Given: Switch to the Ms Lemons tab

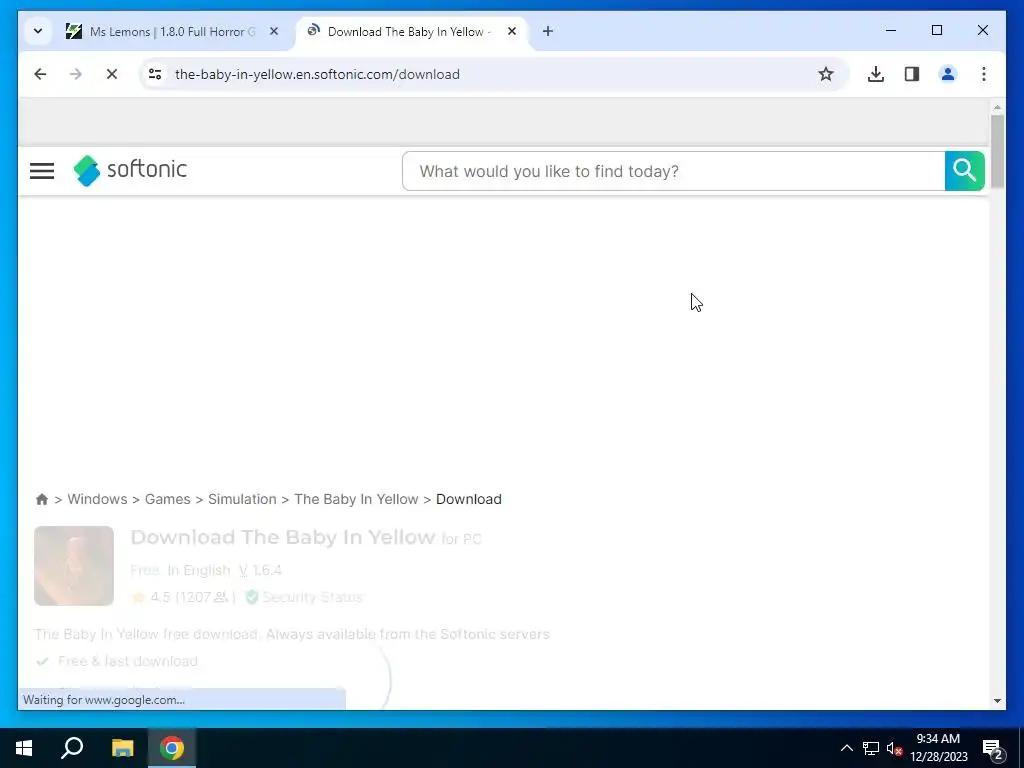Looking at the screenshot, I should point(171,31).
